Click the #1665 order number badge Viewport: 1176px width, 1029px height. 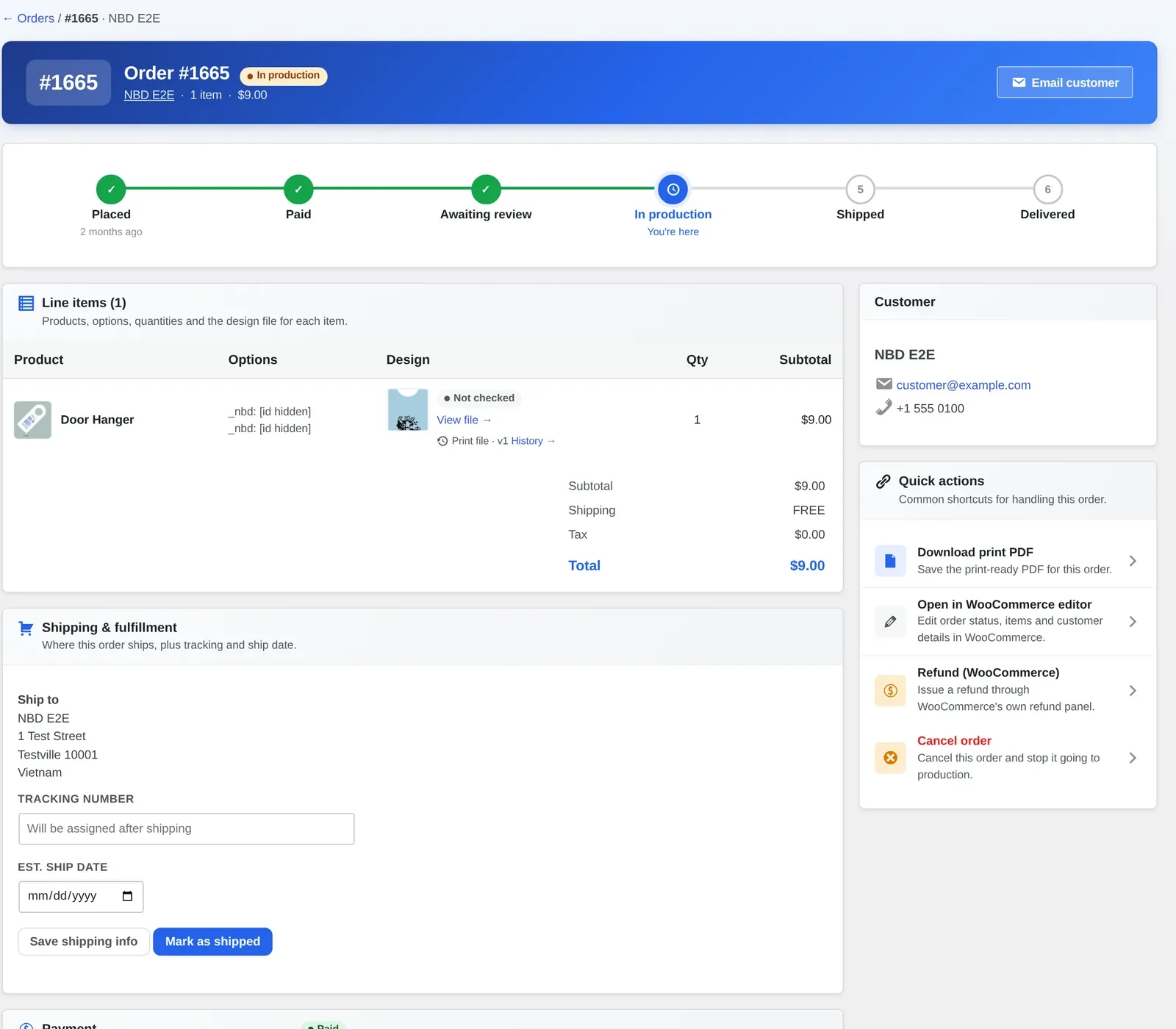point(68,82)
